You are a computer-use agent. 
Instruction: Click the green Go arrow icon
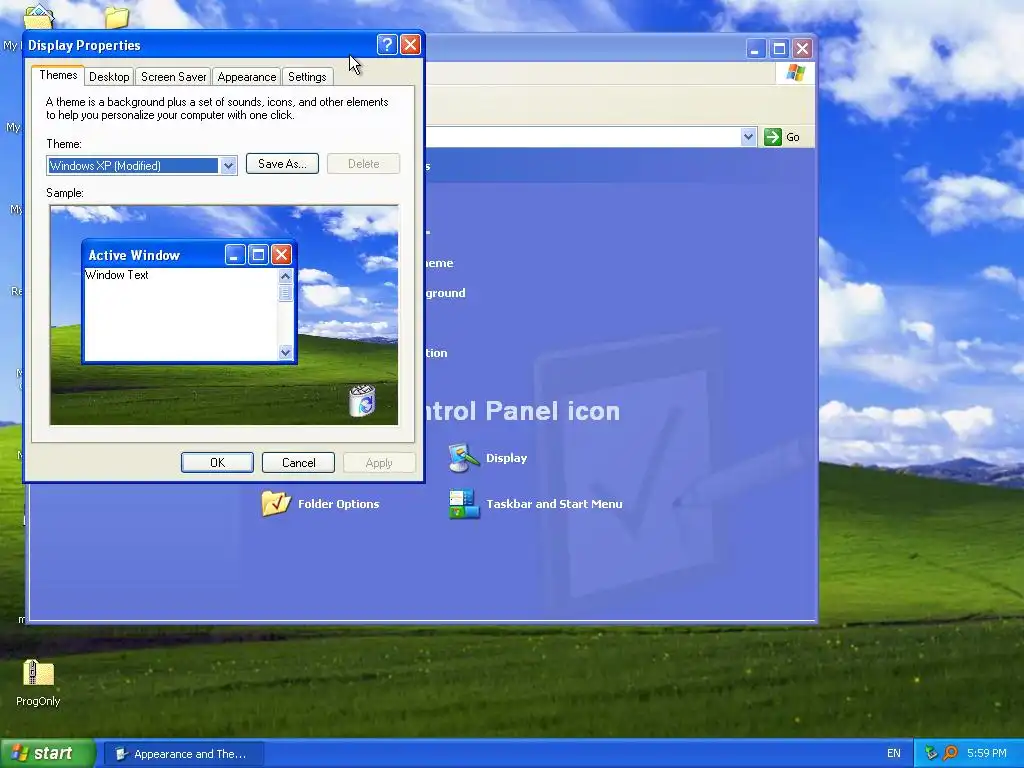pos(773,136)
